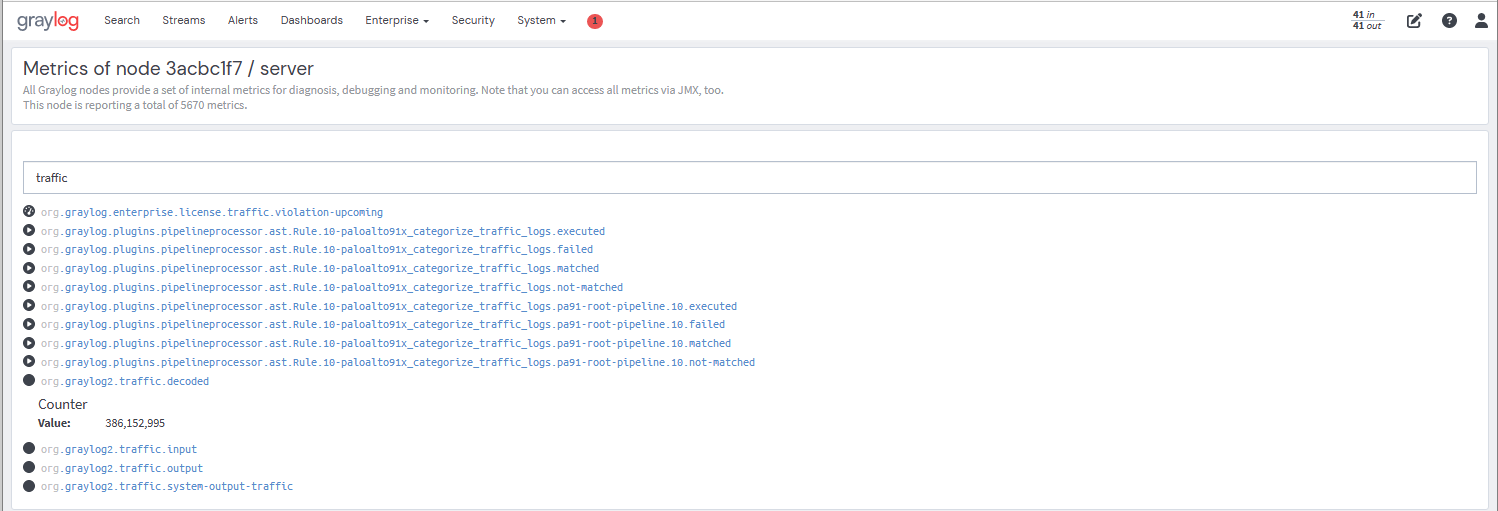Click counter icon of org.graylog2.traffic.input

(29, 448)
